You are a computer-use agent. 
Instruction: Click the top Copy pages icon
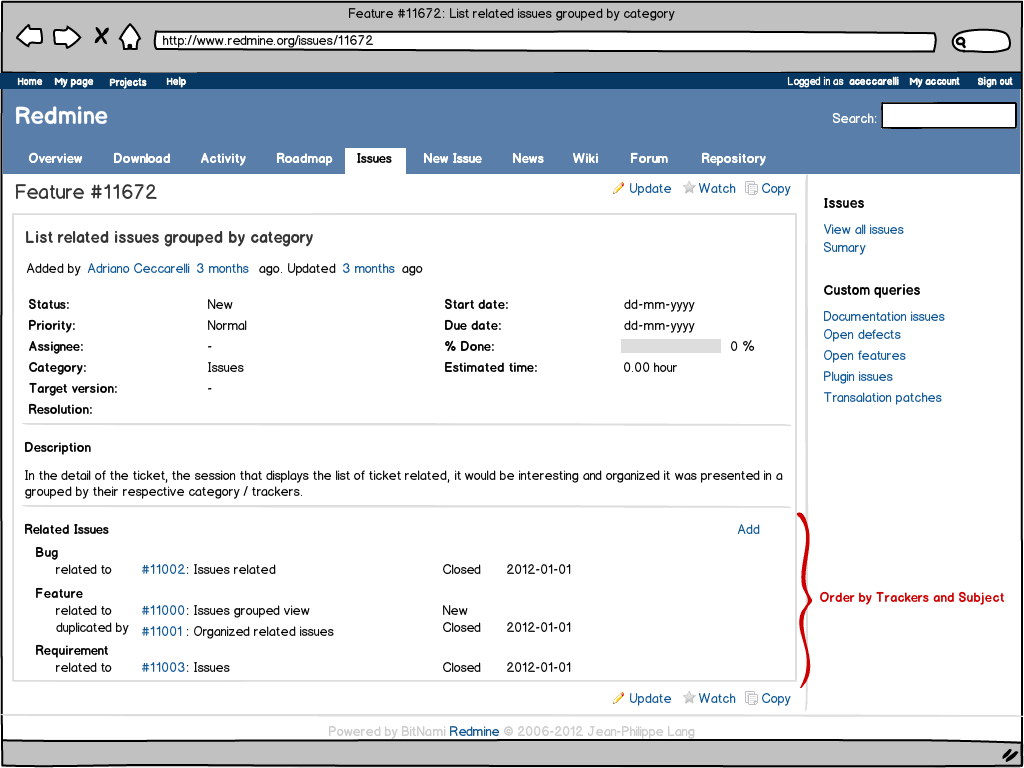(752, 189)
